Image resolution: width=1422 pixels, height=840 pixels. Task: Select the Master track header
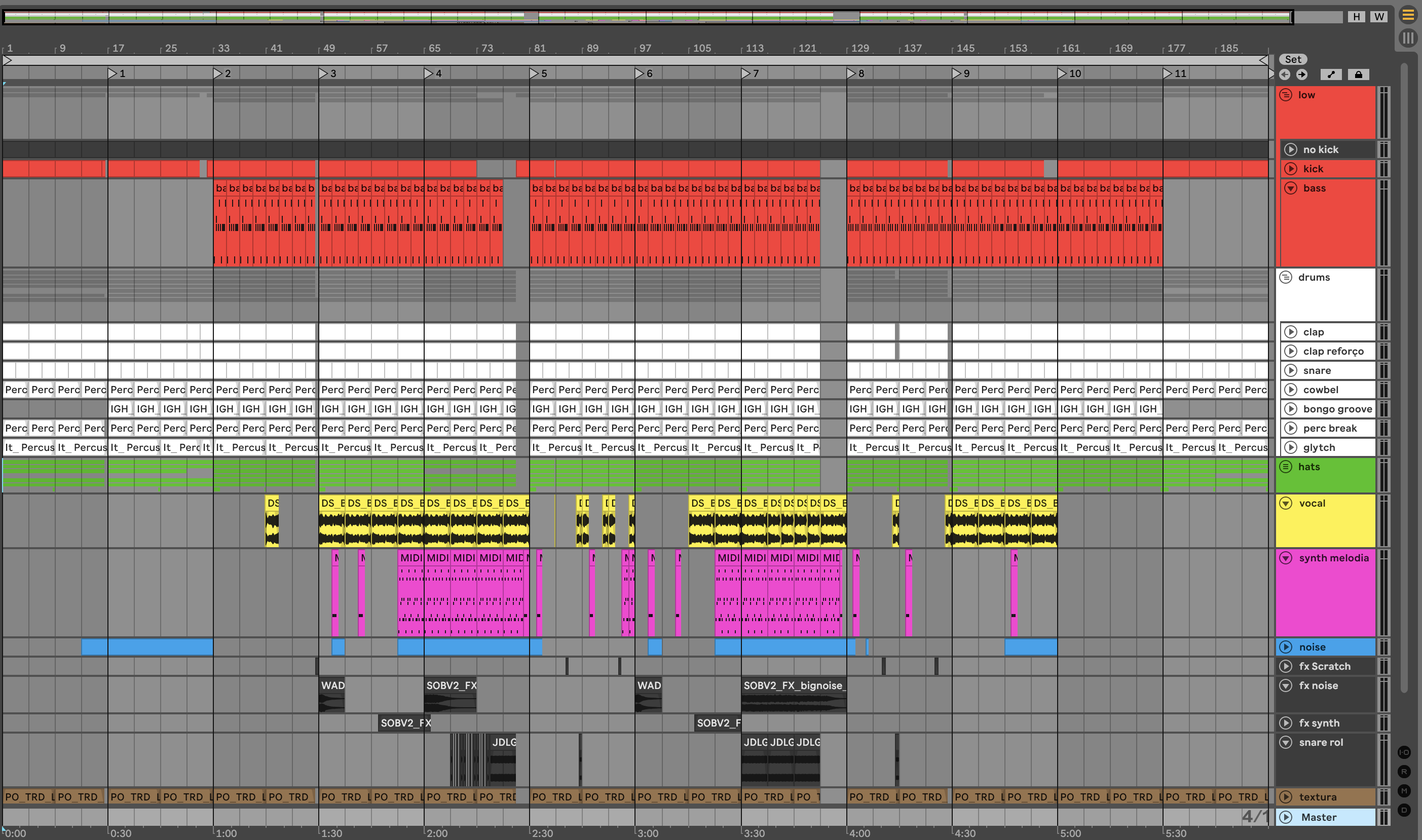[x=1319, y=817]
